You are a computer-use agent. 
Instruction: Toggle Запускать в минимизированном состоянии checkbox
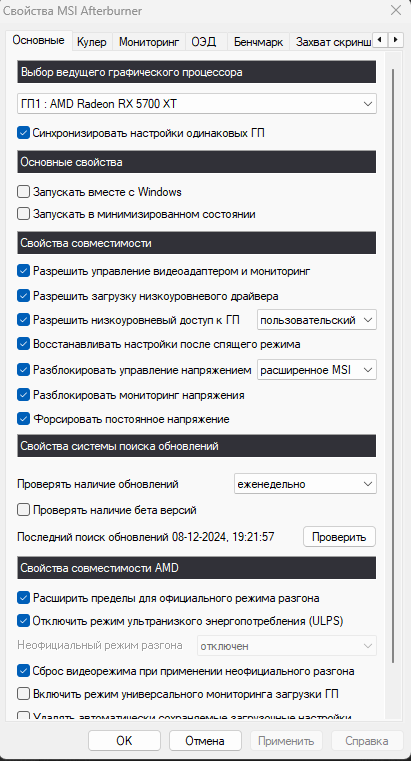tap(23, 214)
